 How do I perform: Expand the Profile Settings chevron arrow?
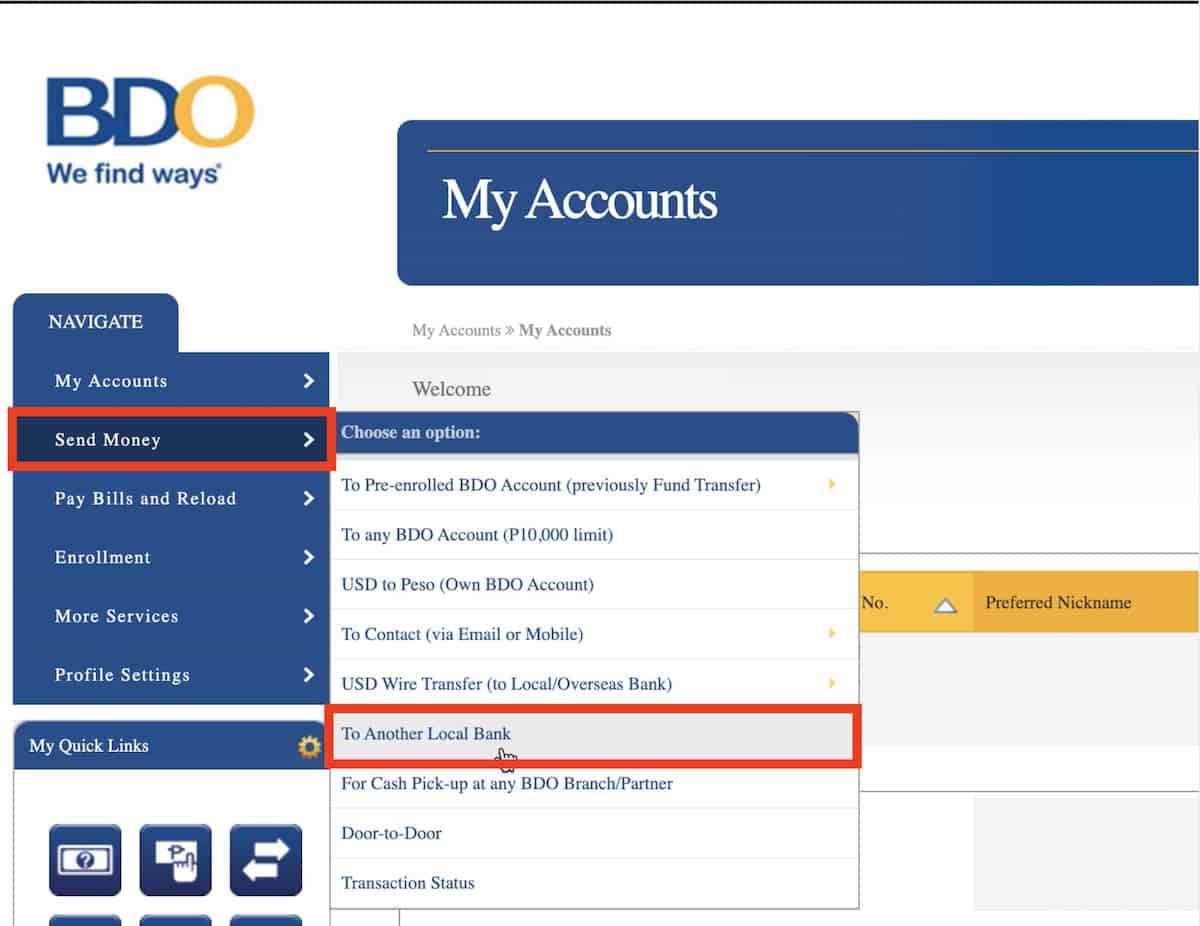click(x=308, y=675)
